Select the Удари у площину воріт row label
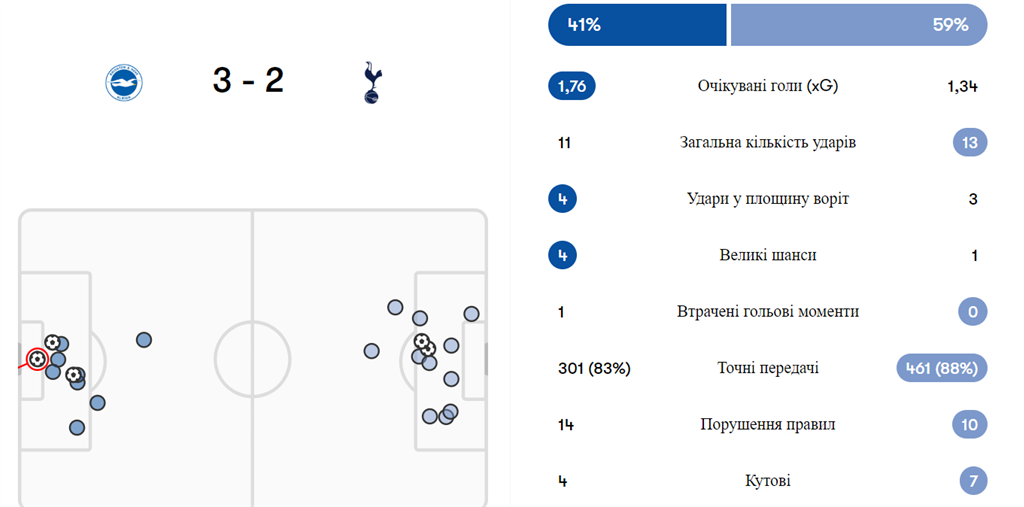This screenshot has width=1024, height=507. click(x=767, y=199)
